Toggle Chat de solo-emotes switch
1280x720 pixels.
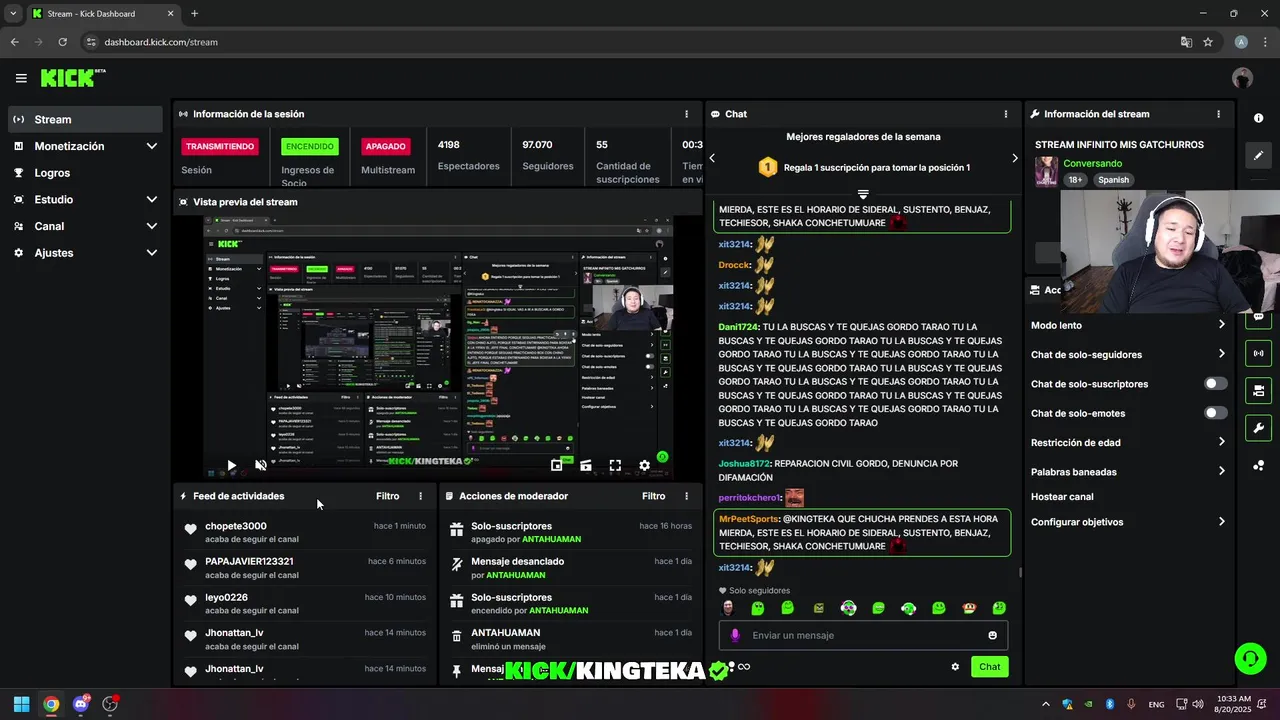[1215, 413]
